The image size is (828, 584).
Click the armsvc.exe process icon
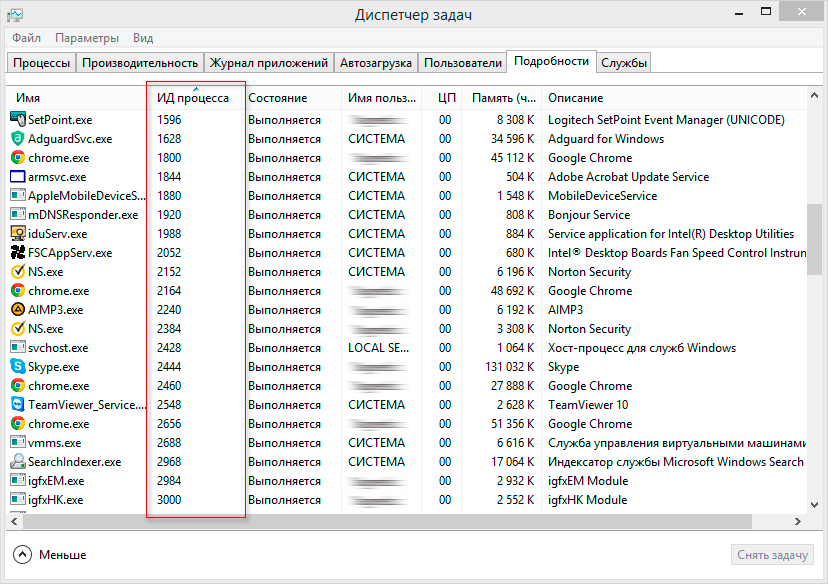tap(18, 176)
